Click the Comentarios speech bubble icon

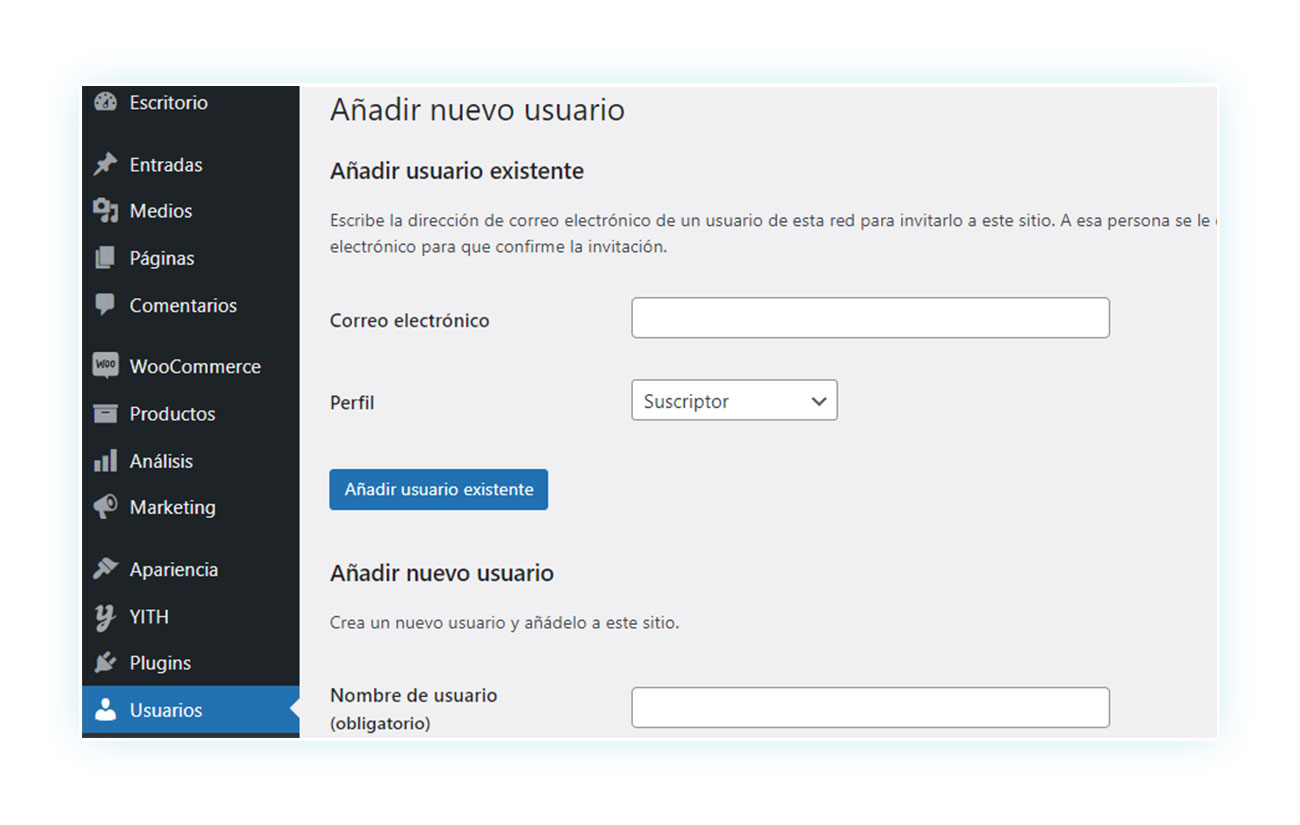(105, 305)
